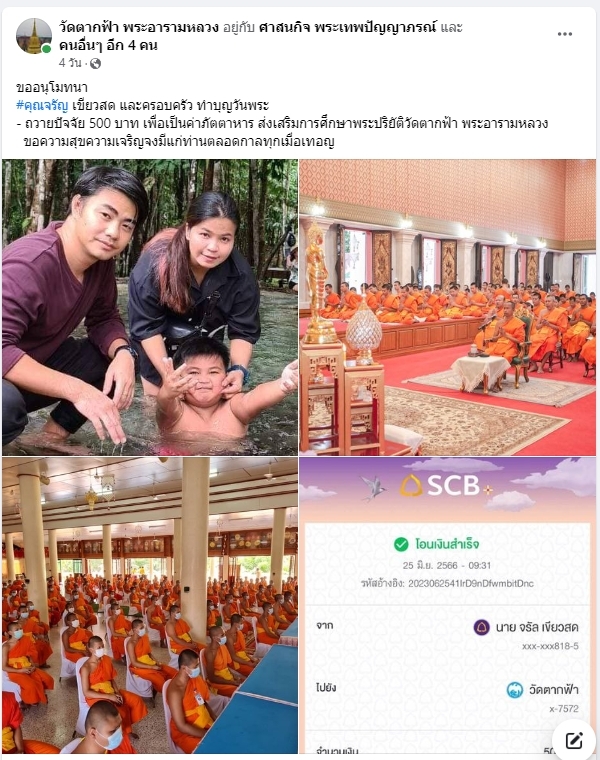Click the blue recipient bank icon
Viewport: 600px width, 760px height.
[515, 689]
